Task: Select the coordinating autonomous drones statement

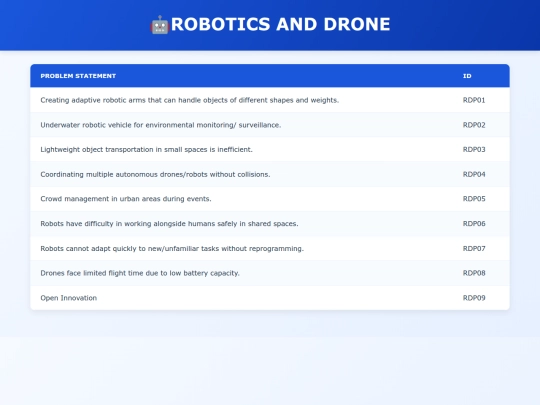Action: pyautogui.click(x=155, y=174)
